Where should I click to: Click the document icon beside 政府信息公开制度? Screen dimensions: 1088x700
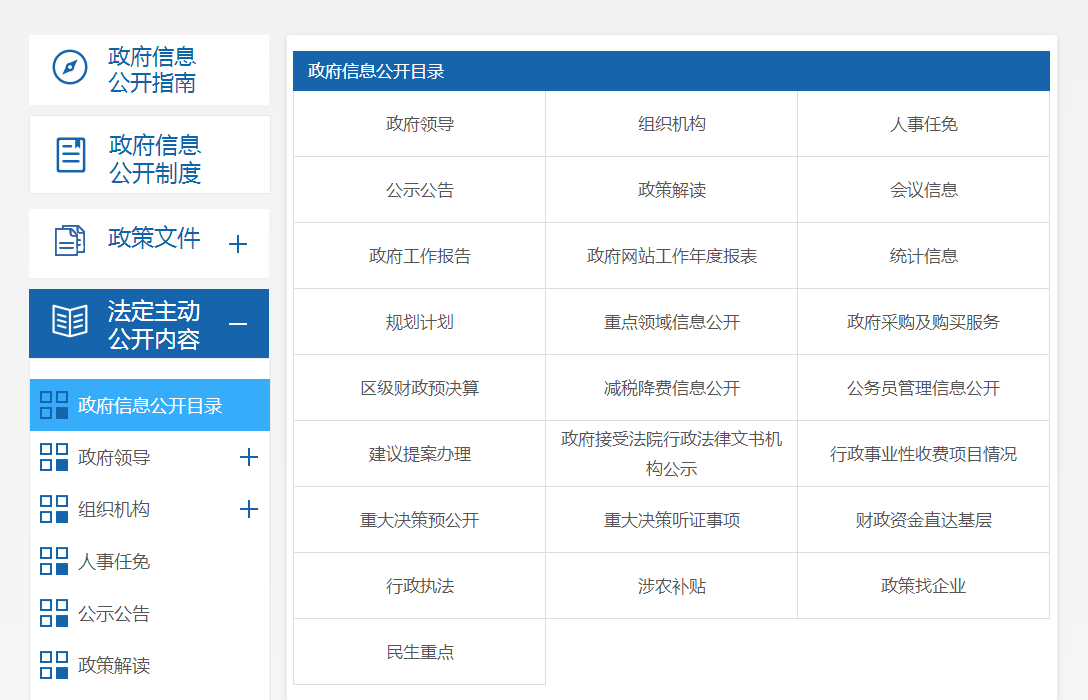point(71,155)
